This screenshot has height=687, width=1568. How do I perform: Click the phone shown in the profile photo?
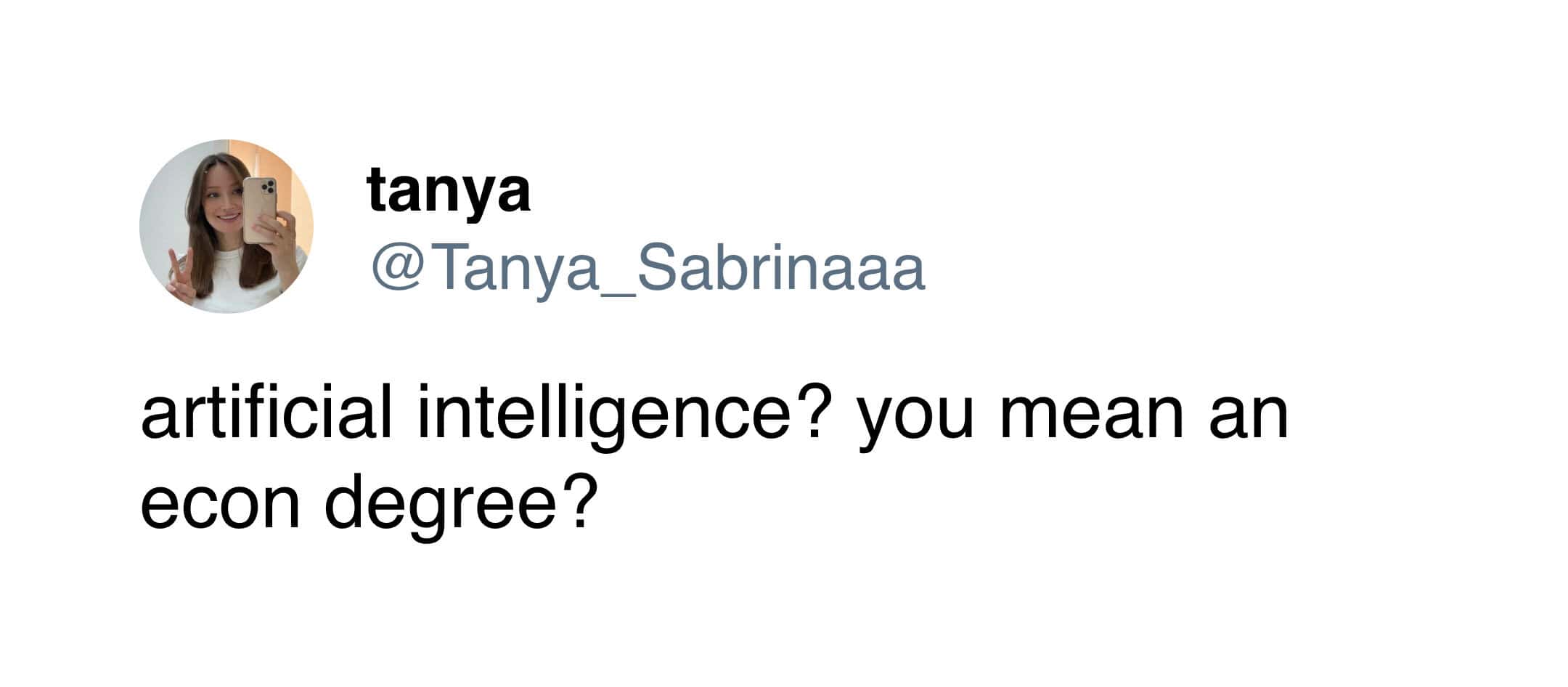(258, 209)
